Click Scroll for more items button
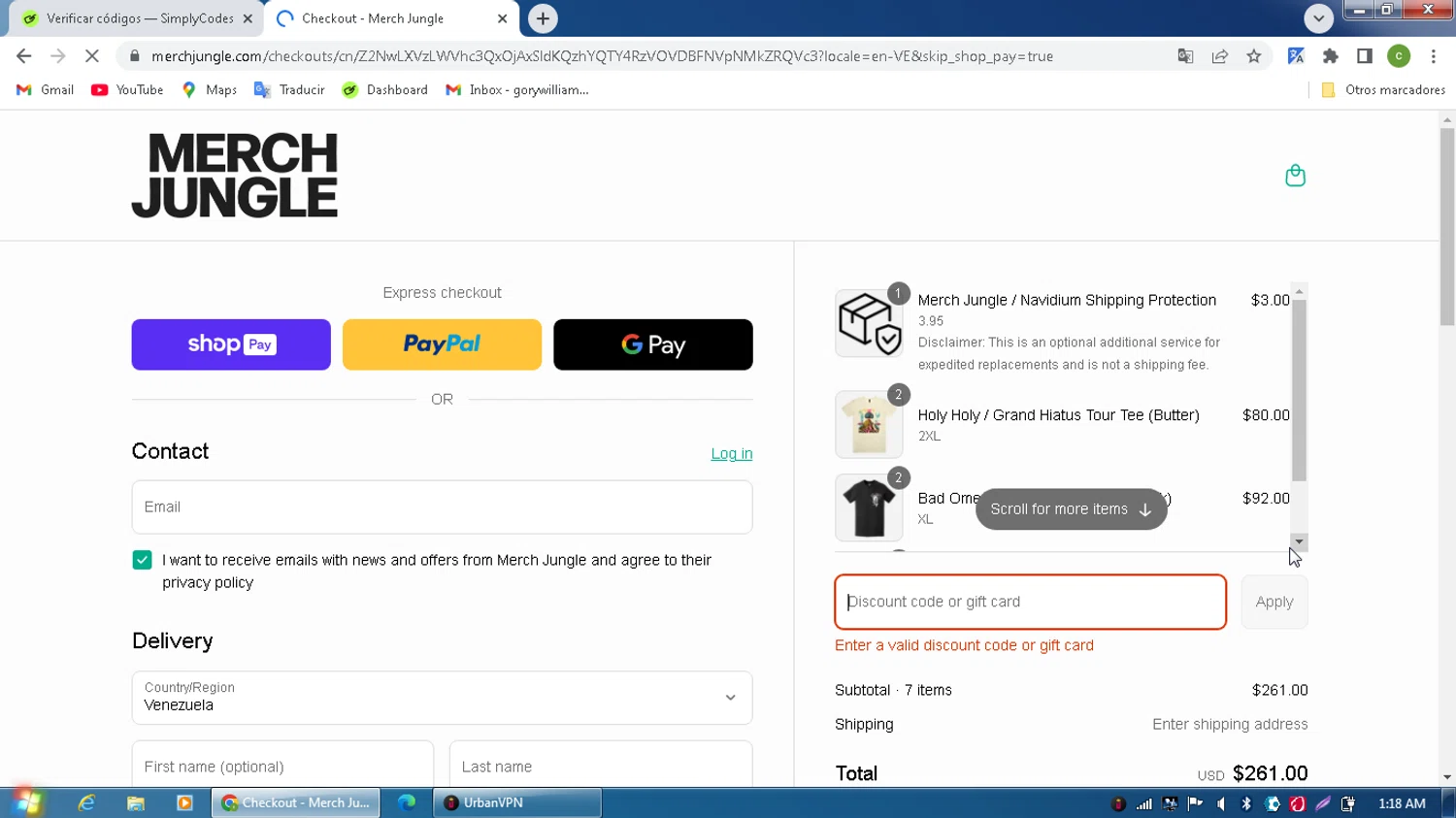The image size is (1456, 818). pyautogui.click(x=1072, y=509)
